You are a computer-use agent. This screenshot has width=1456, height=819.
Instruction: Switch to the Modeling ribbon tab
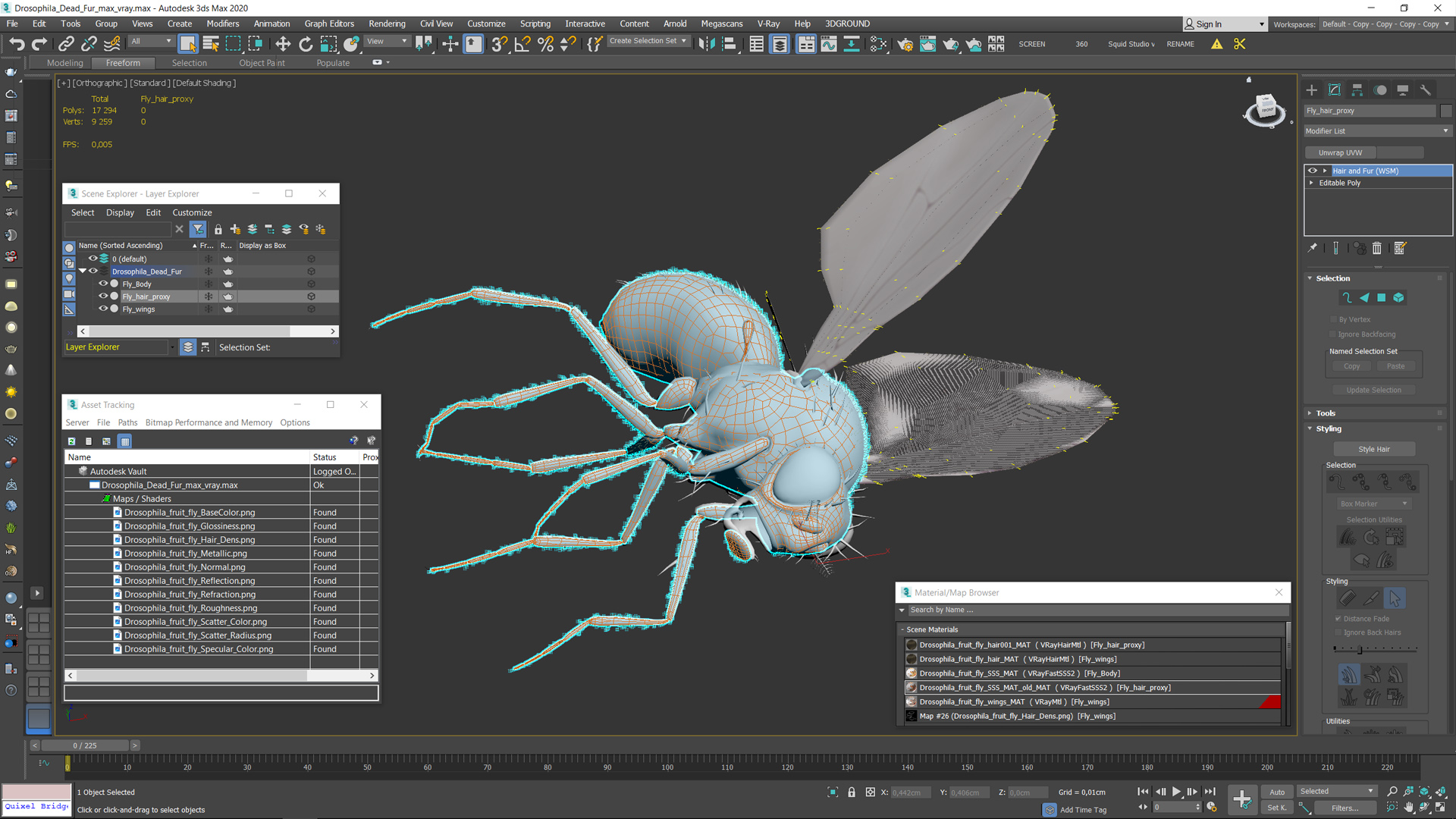(x=64, y=63)
